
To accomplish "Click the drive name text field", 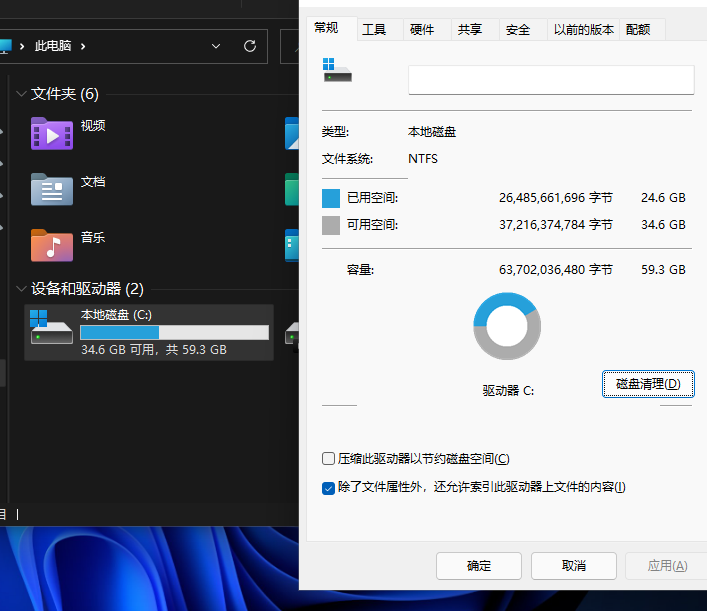I will tap(550, 80).
